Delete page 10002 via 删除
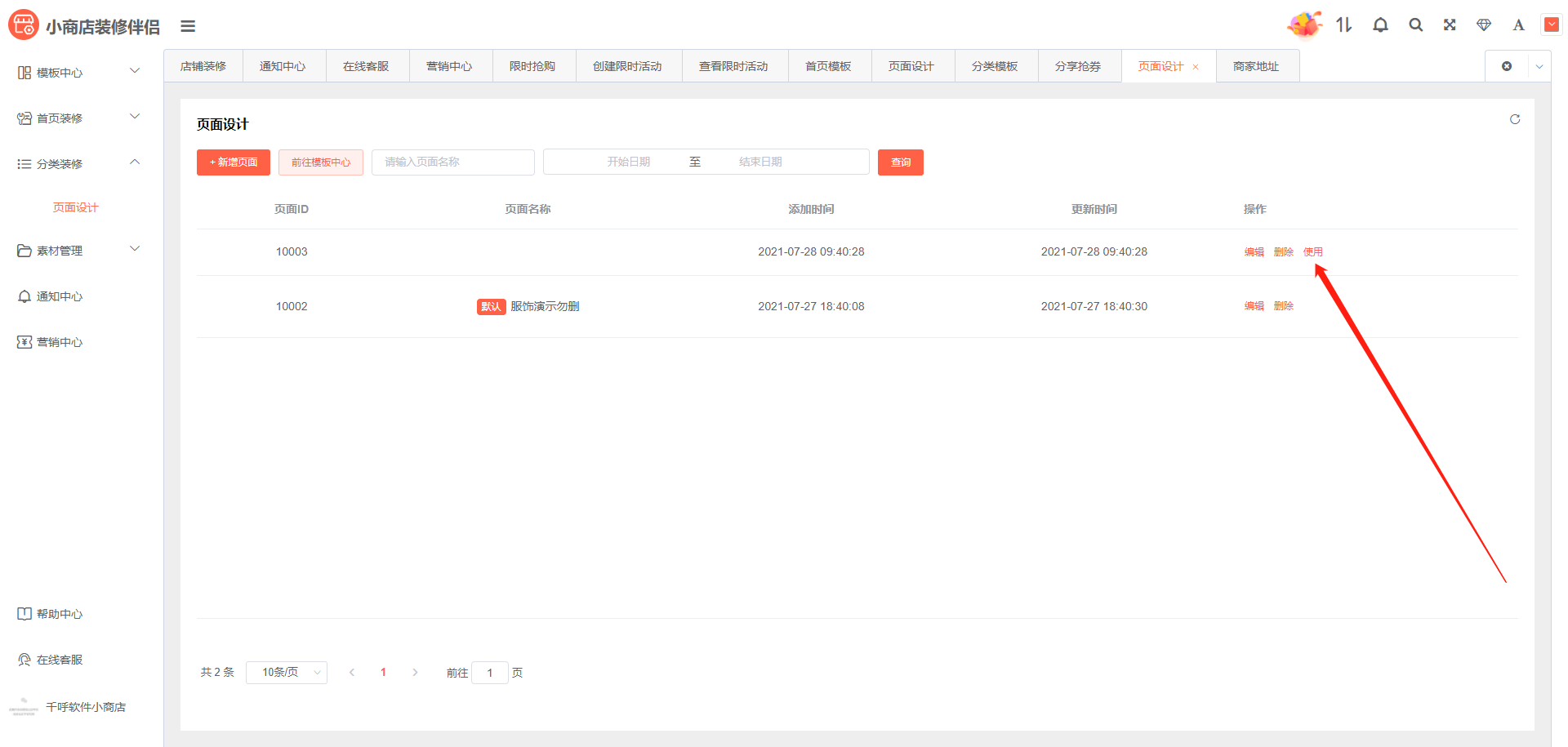This screenshot has height=747, width=1568. coord(1284,306)
